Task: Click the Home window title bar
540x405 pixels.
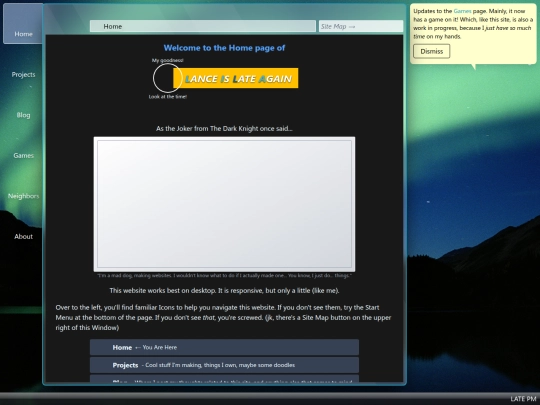Action: pyautogui.click(x=202, y=26)
